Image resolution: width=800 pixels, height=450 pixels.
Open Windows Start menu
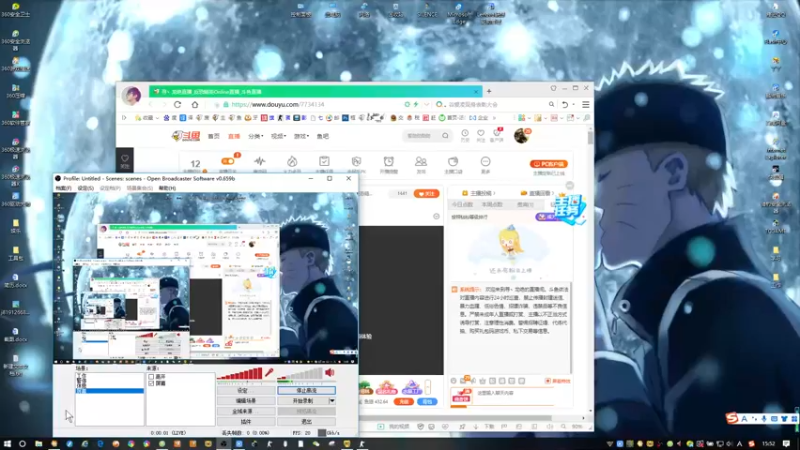pyautogui.click(x=7, y=444)
